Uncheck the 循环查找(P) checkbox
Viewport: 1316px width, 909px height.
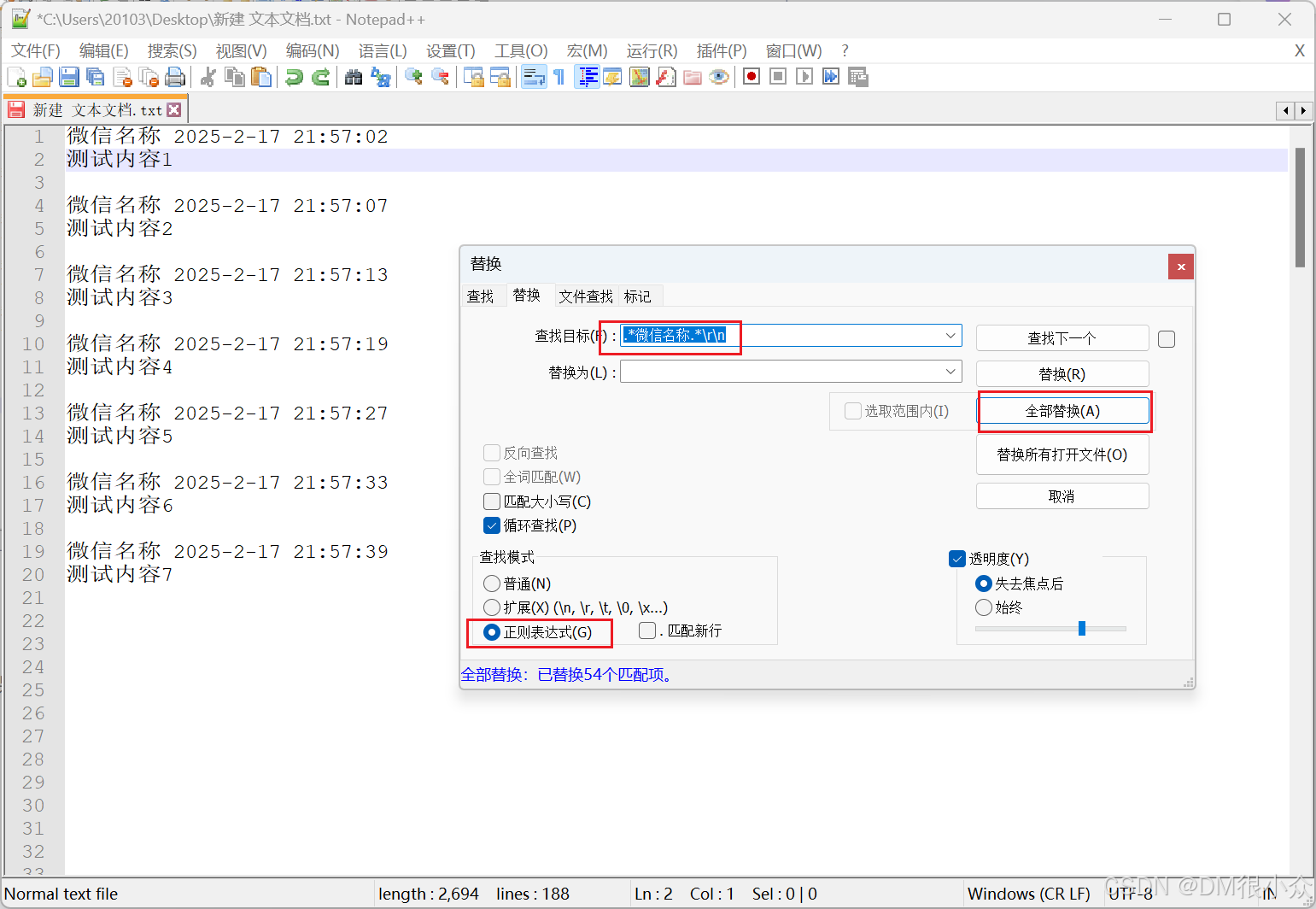pyautogui.click(x=492, y=525)
